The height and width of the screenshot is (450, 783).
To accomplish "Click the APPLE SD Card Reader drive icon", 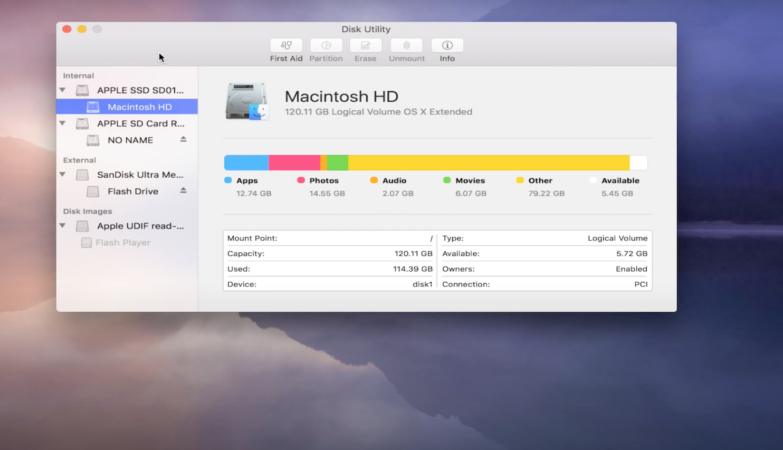I will click(x=82, y=123).
